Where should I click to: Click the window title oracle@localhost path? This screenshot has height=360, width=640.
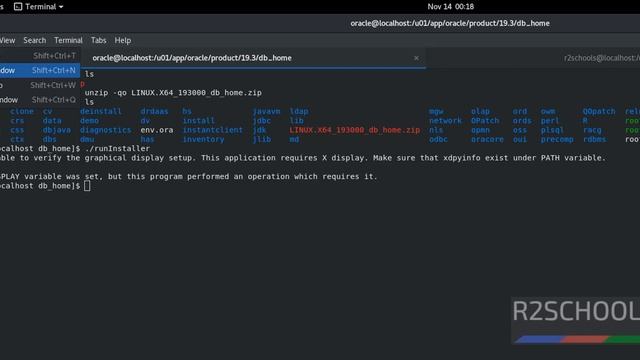pyautogui.click(x=450, y=23)
